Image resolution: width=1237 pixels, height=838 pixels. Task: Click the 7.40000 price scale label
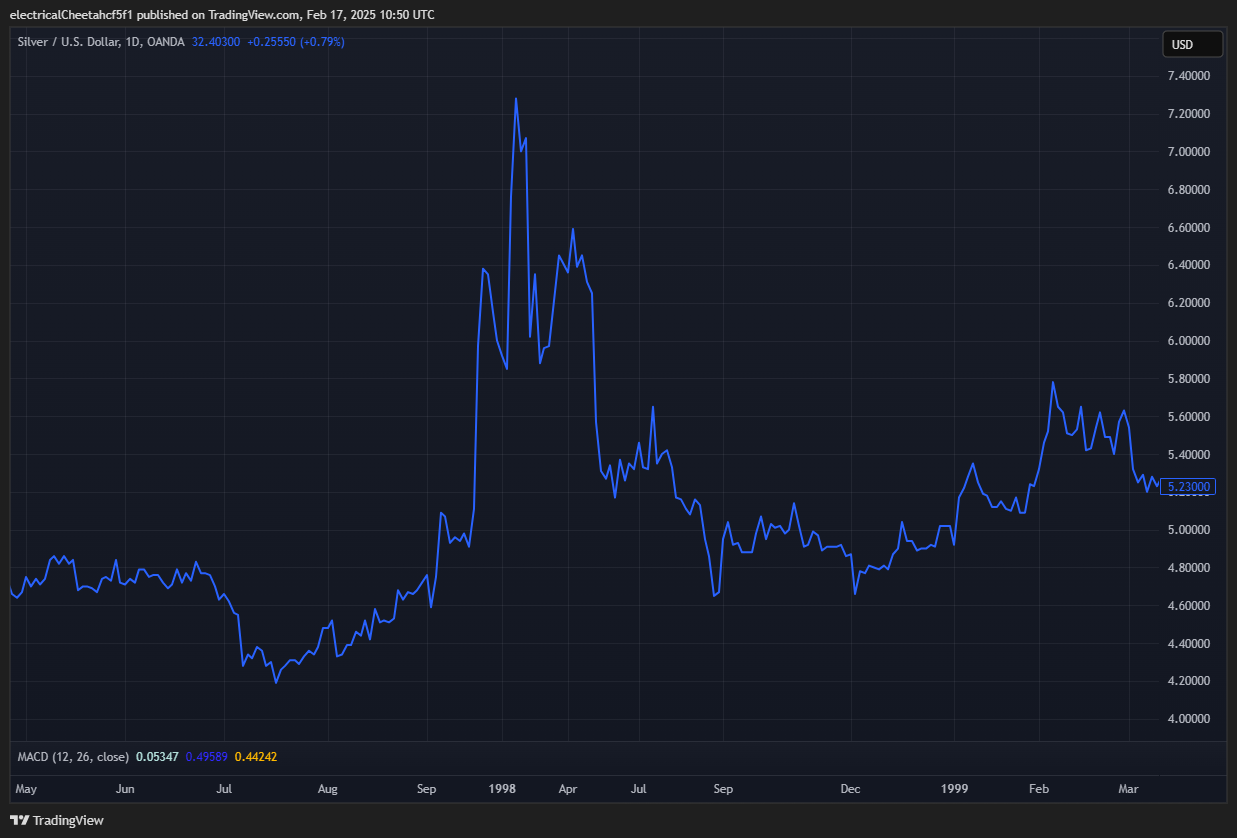tap(1189, 75)
